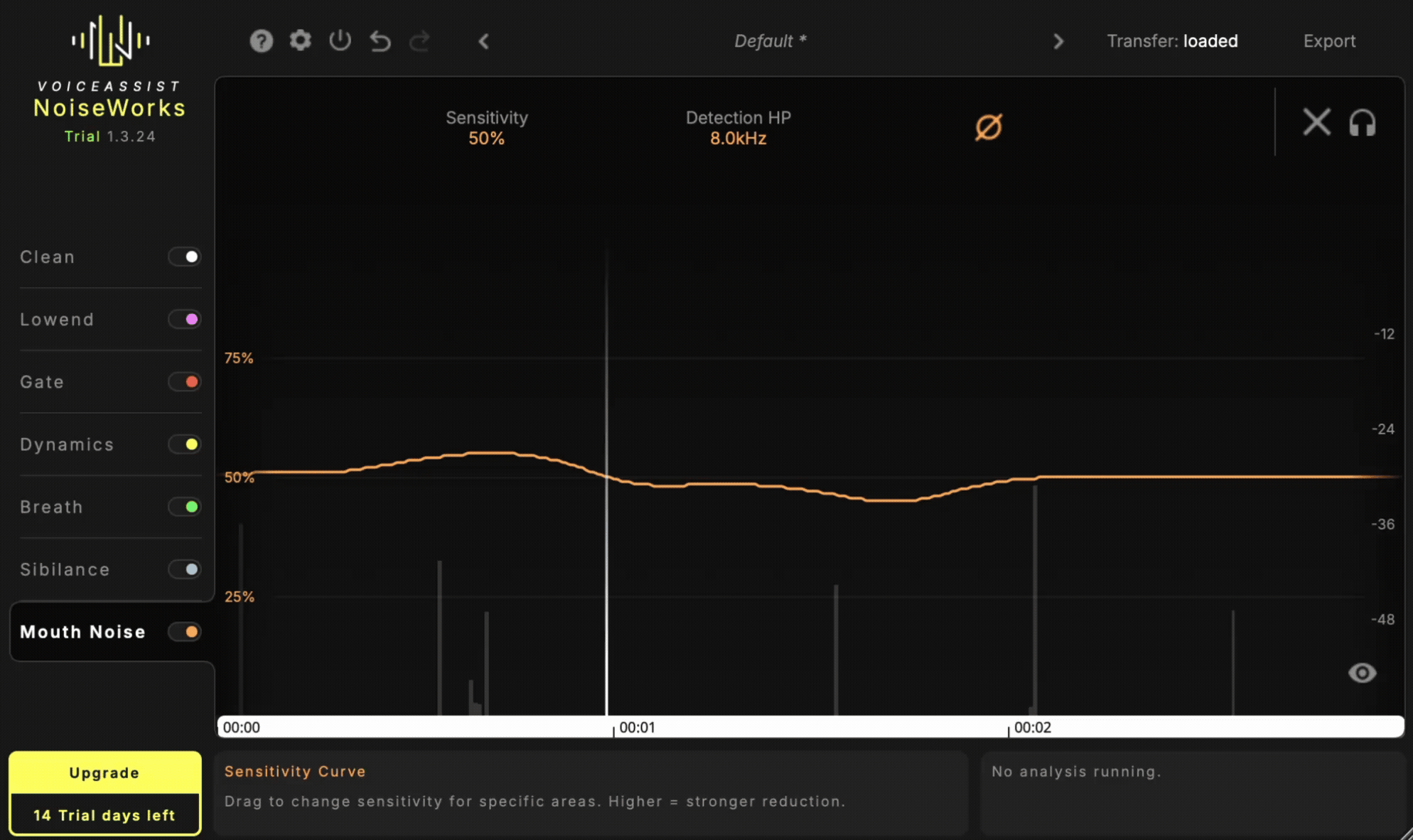Open settings via the gear icon
Viewport: 1413px width, 840px height.
pos(301,41)
